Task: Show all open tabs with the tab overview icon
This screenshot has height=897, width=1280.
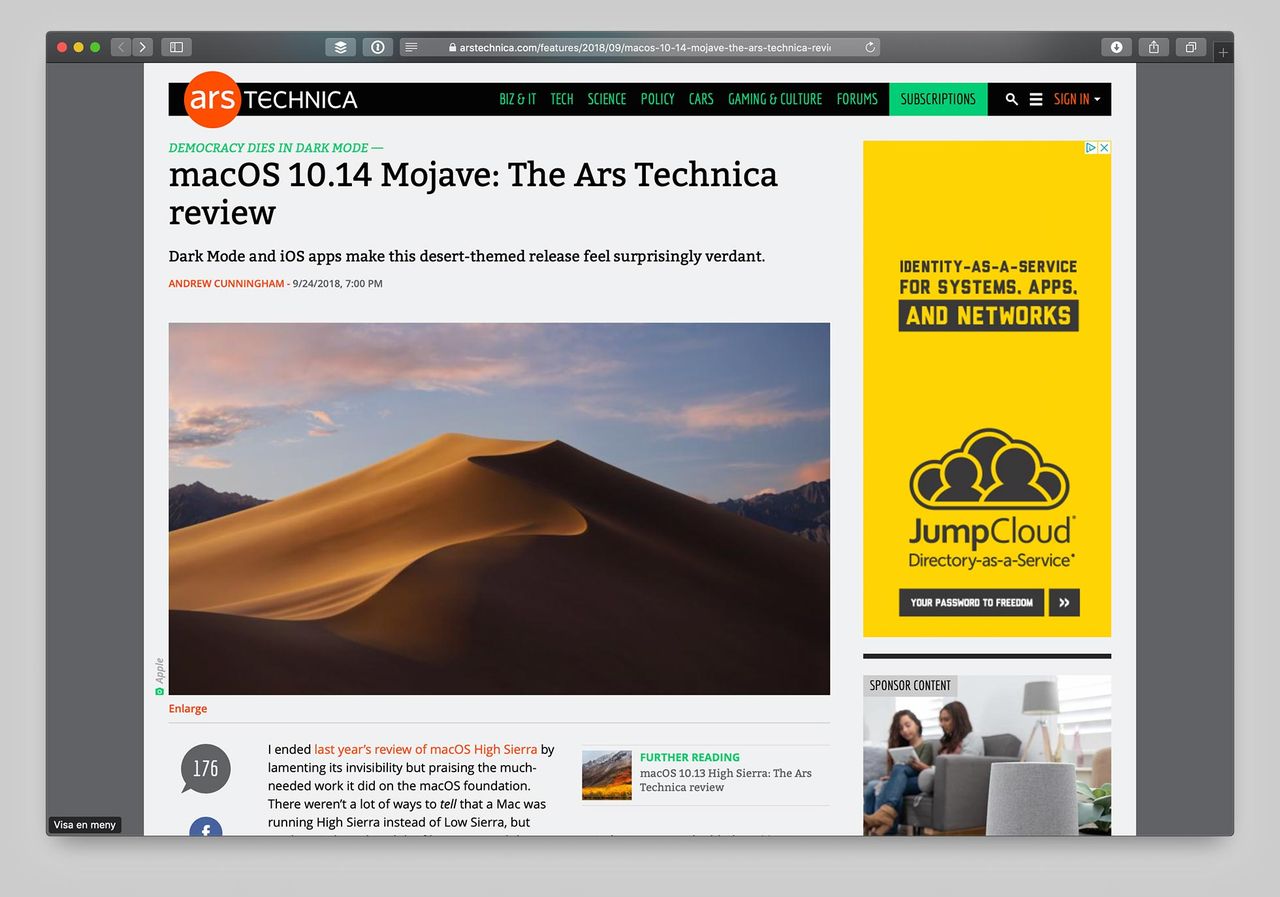Action: pos(1190,46)
